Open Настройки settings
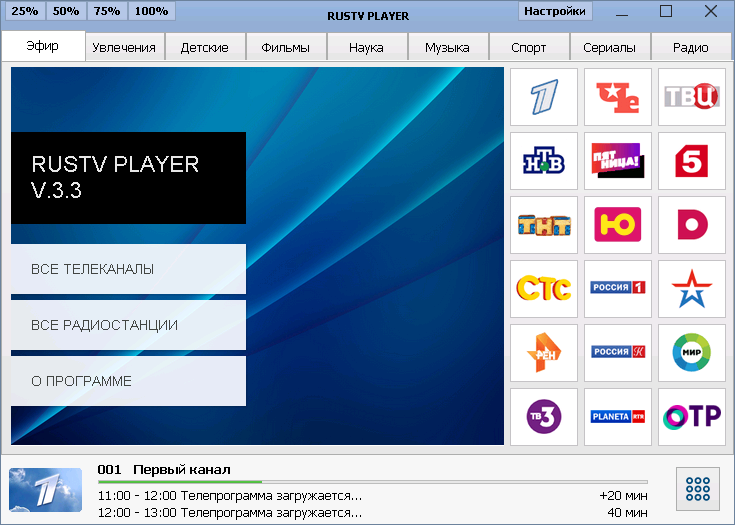The height and width of the screenshot is (525, 735). pyautogui.click(x=555, y=11)
